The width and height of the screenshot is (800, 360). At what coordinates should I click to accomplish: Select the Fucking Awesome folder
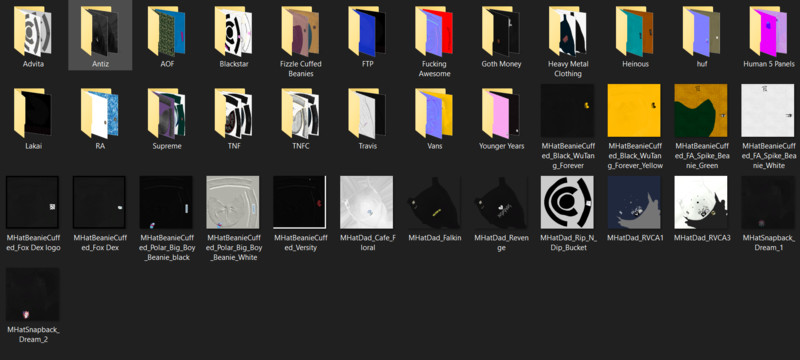coord(434,31)
